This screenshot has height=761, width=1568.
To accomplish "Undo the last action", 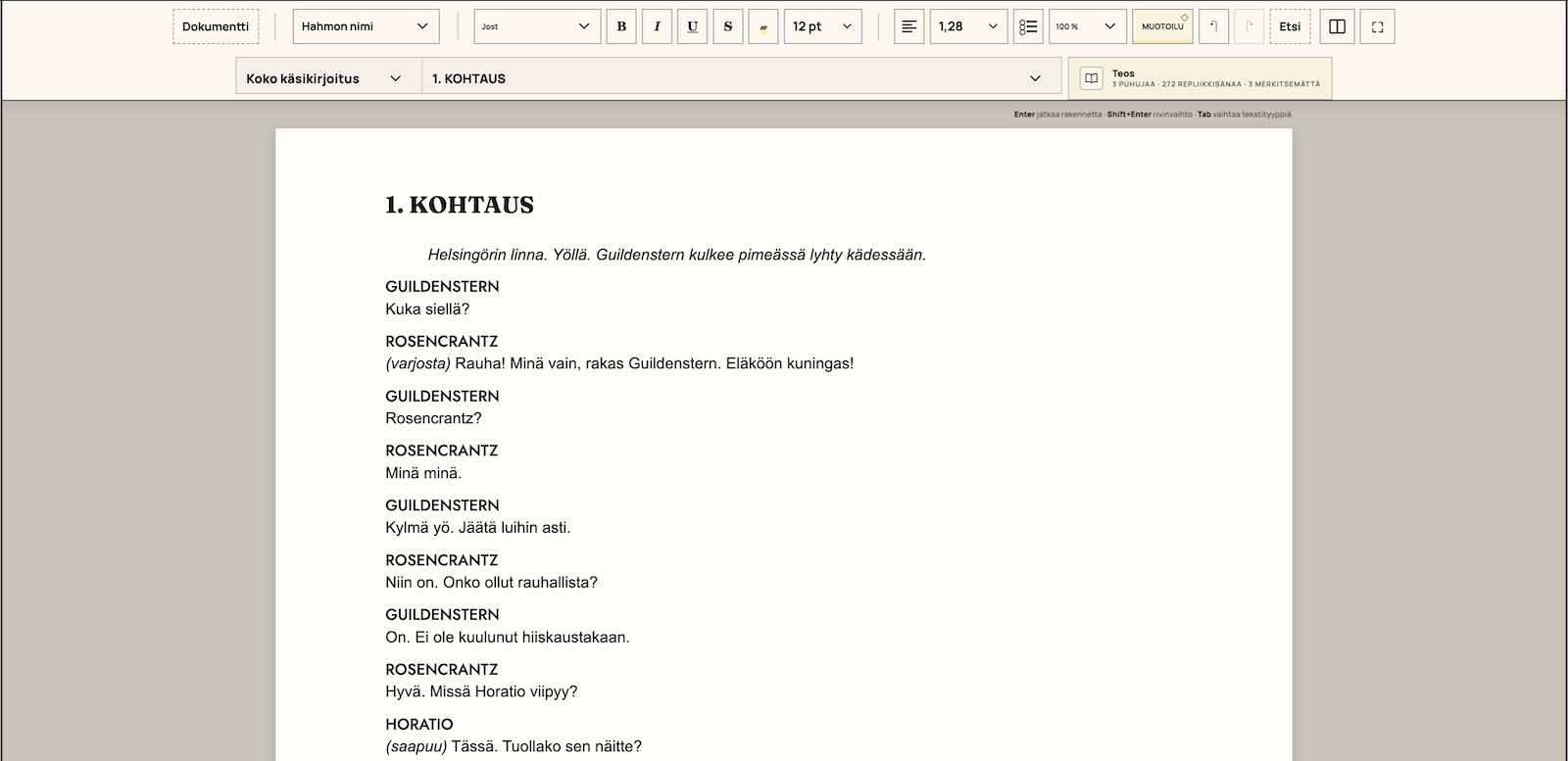I will 1213,26.
